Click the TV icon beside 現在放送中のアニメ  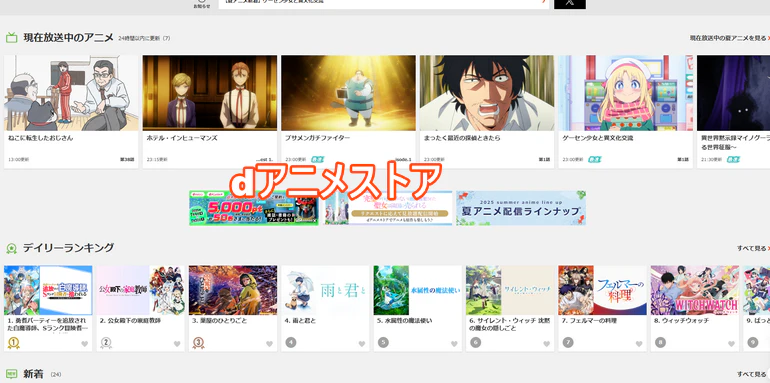pos(11,38)
